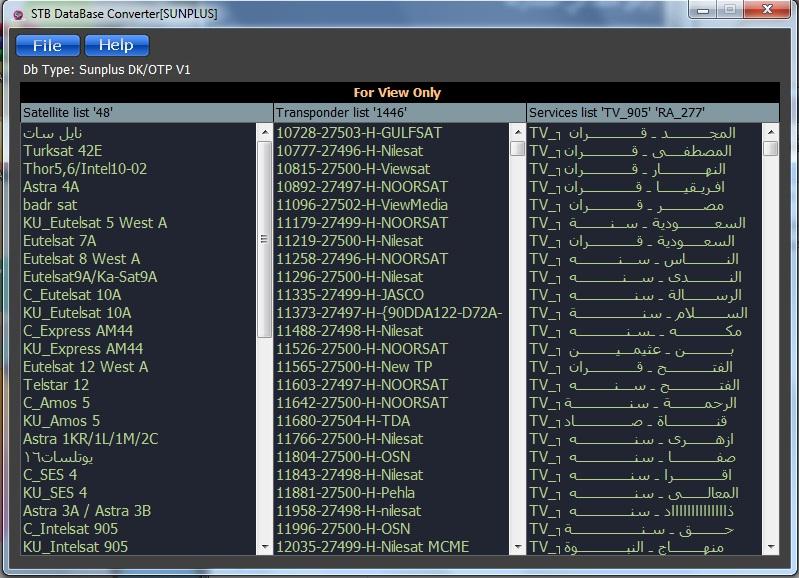Viewport: 799px width, 578px height.
Task: Click the transponder list scroll-up arrow
Action: pos(517,132)
